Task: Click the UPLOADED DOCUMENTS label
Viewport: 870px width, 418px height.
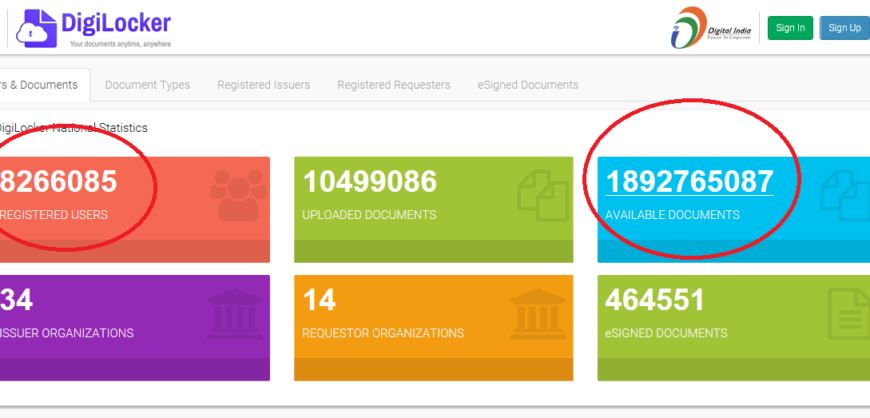Action: coord(369,215)
